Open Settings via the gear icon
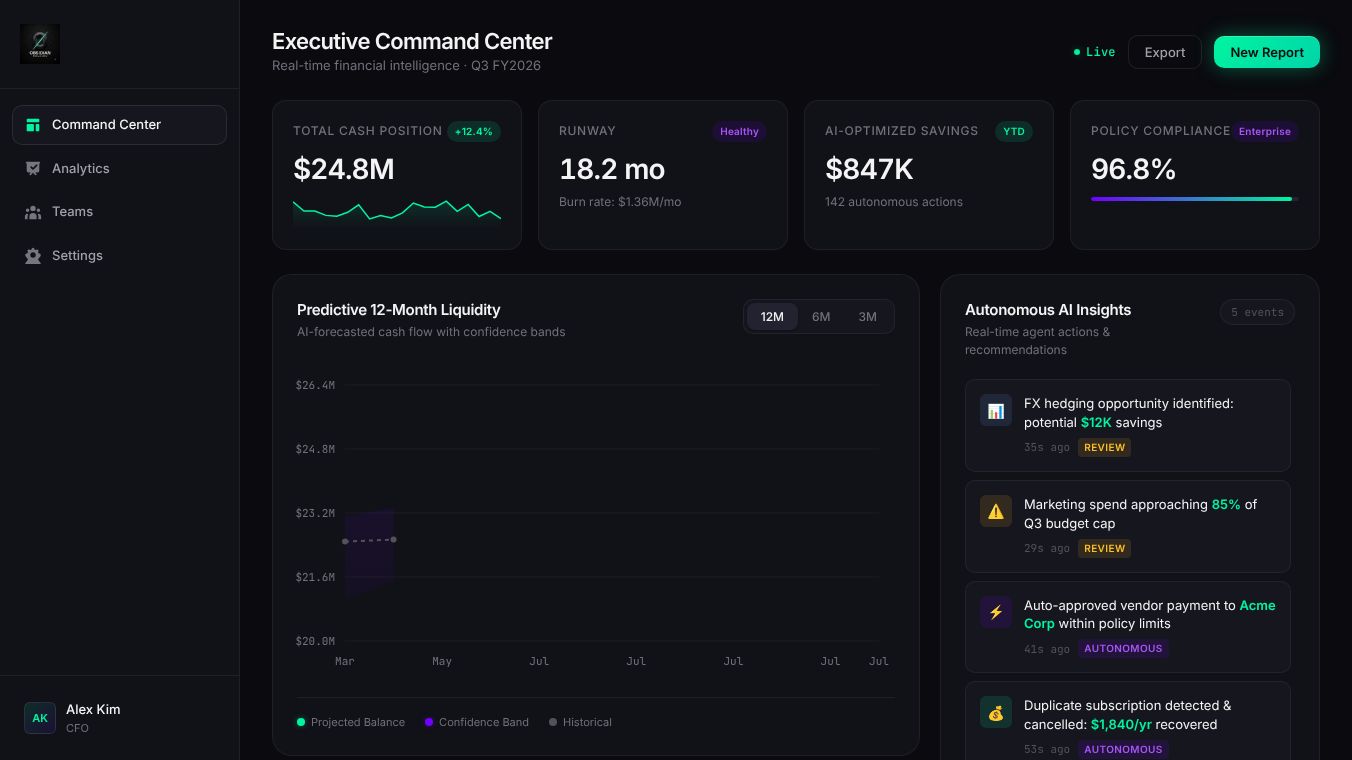Viewport: 1352px width, 760px height. tap(33, 256)
